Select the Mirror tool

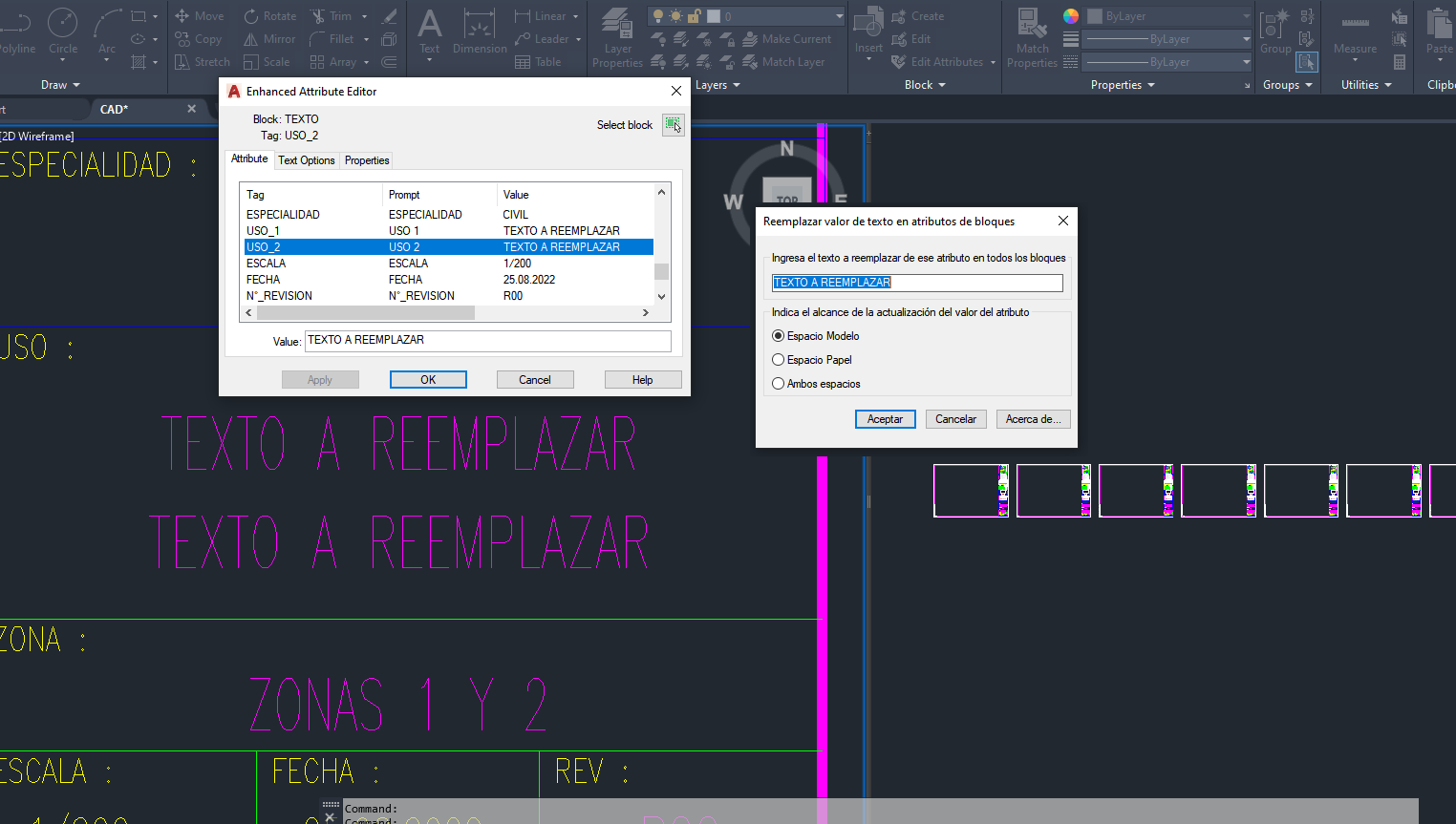[268, 38]
